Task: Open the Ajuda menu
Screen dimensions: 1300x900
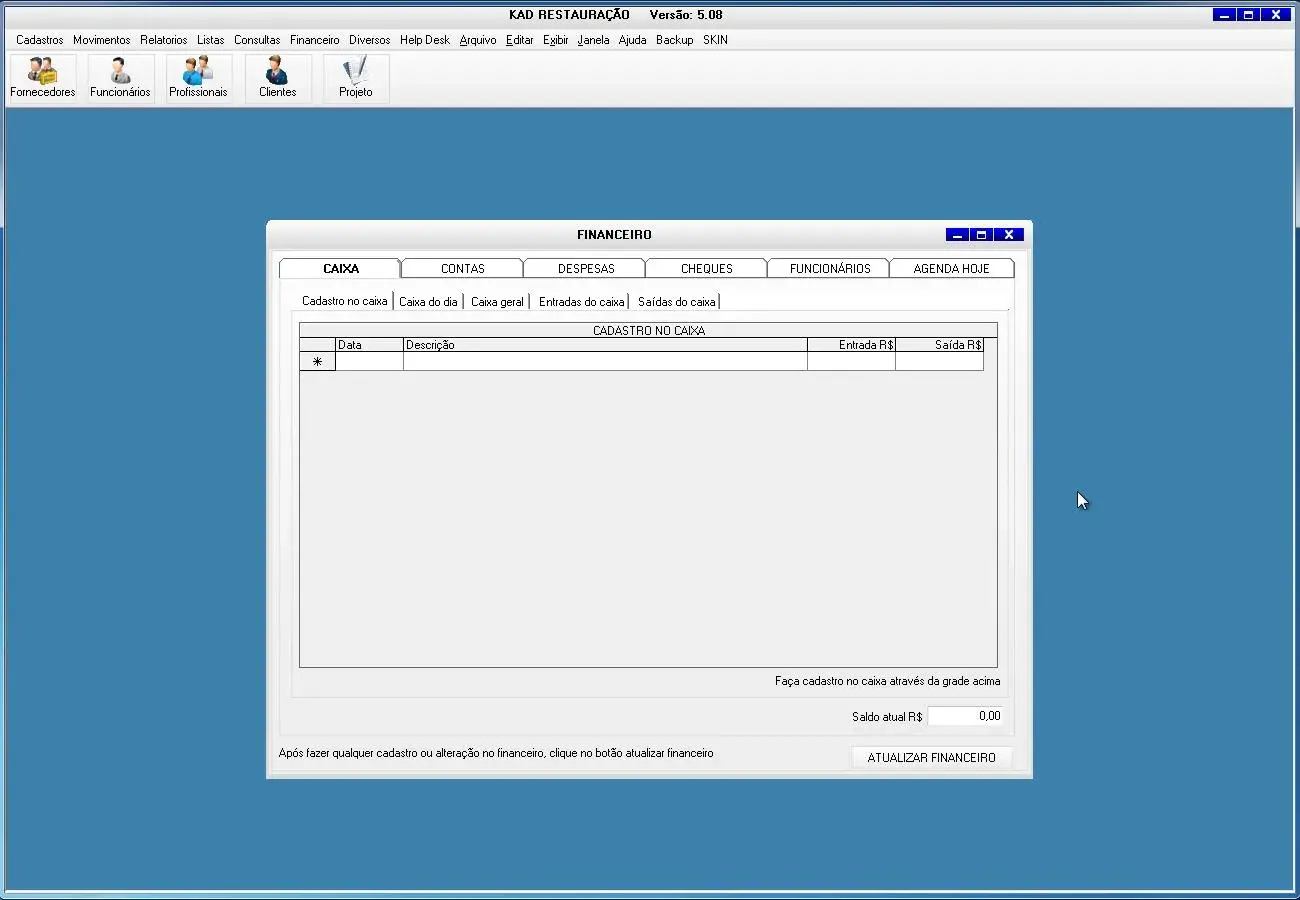Action: pyautogui.click(x=633, y=40)
